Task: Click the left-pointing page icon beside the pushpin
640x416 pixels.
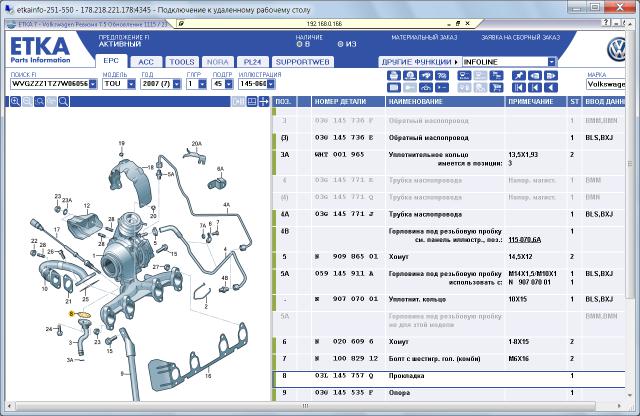Action: click(535, 76)
